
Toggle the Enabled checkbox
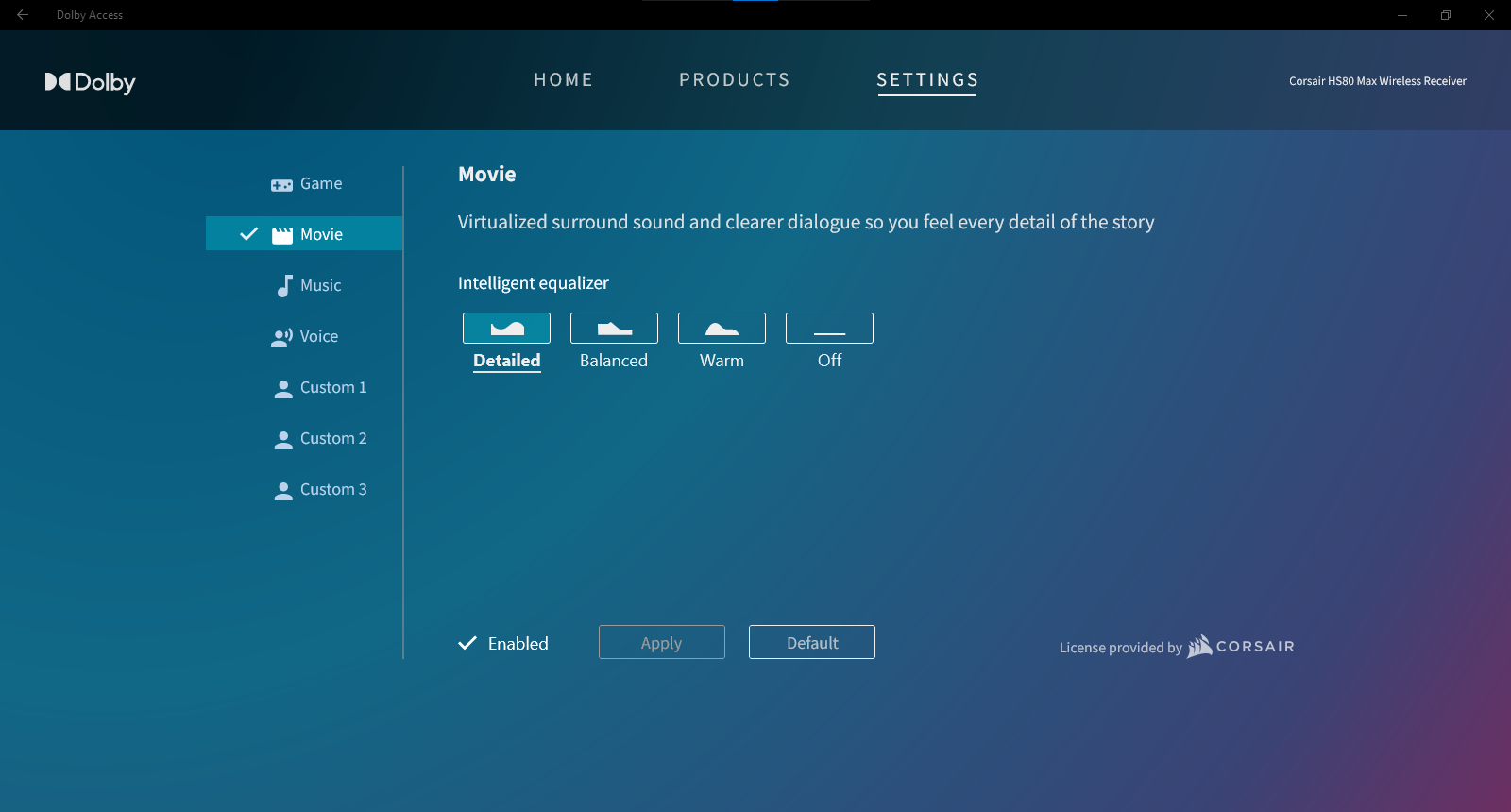pos(467,643)
